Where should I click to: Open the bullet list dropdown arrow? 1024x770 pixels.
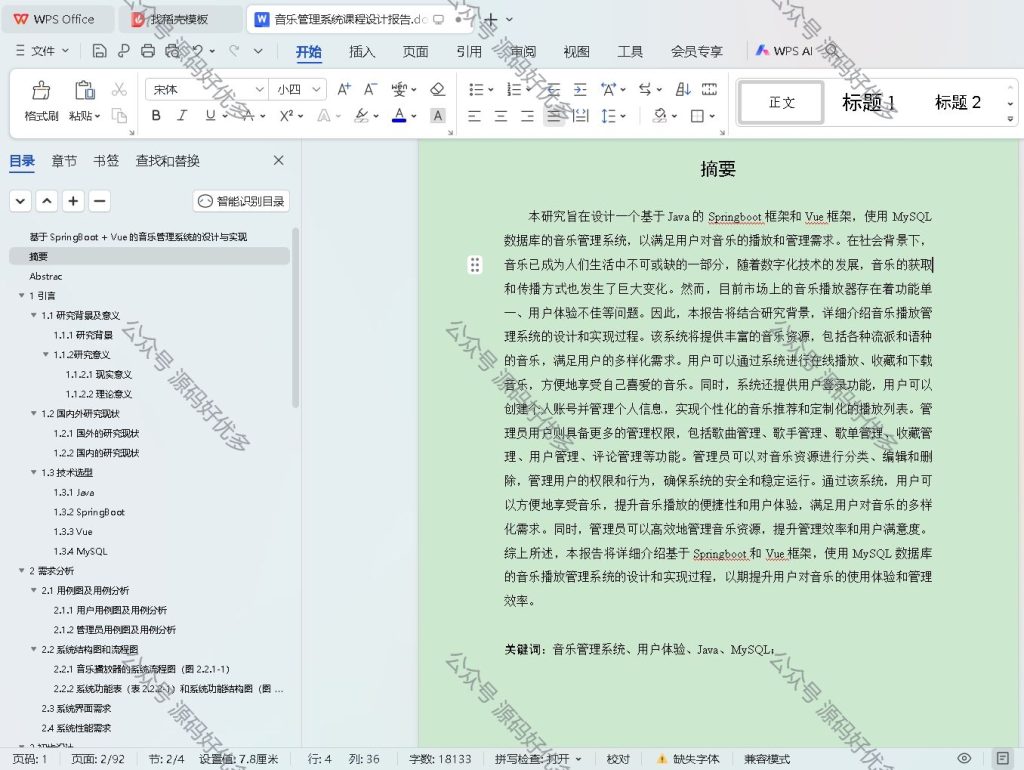pyautogui.click(x=490, y=90)
